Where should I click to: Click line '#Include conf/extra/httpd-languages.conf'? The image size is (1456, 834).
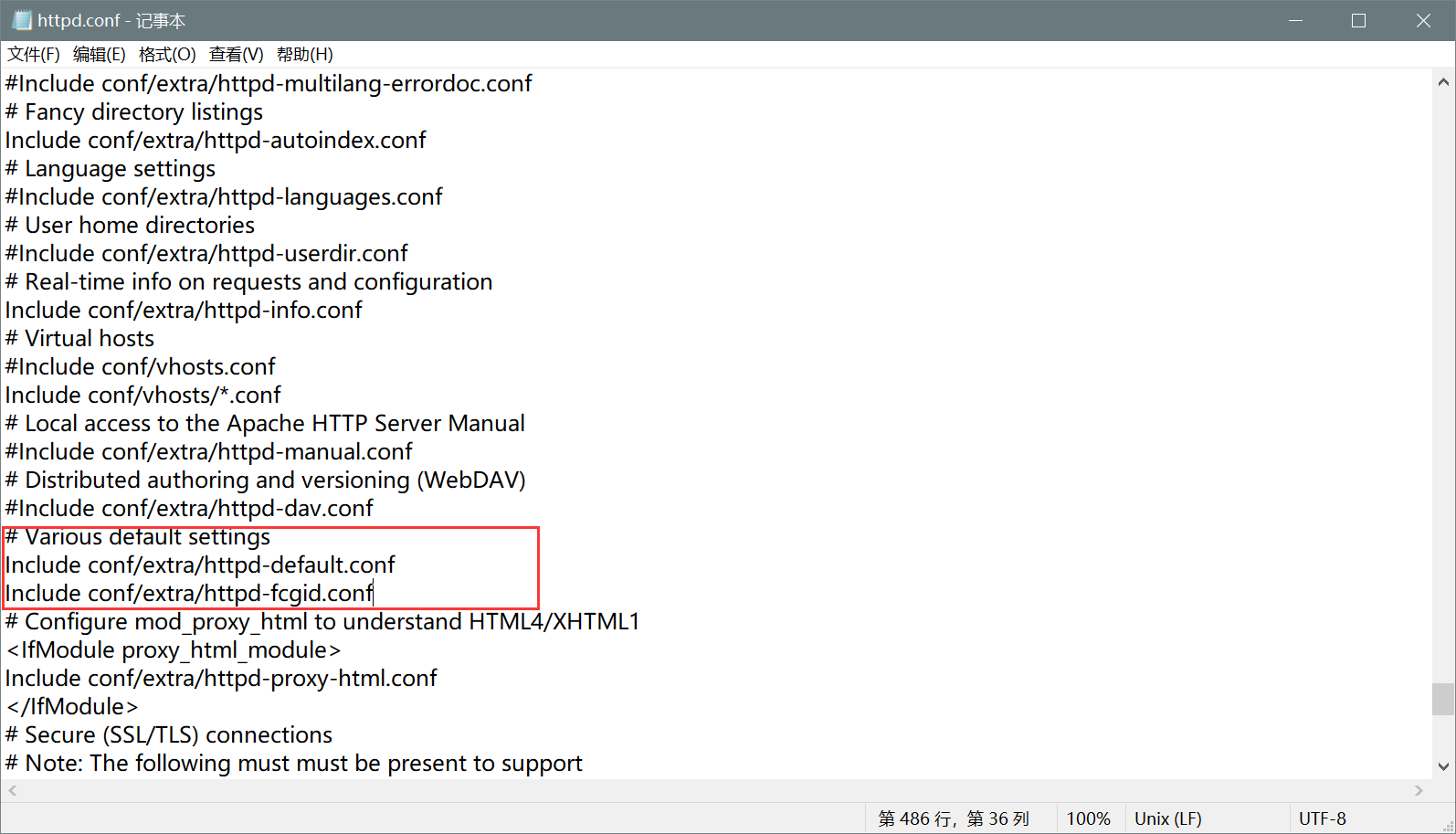(x=224, y=197)
